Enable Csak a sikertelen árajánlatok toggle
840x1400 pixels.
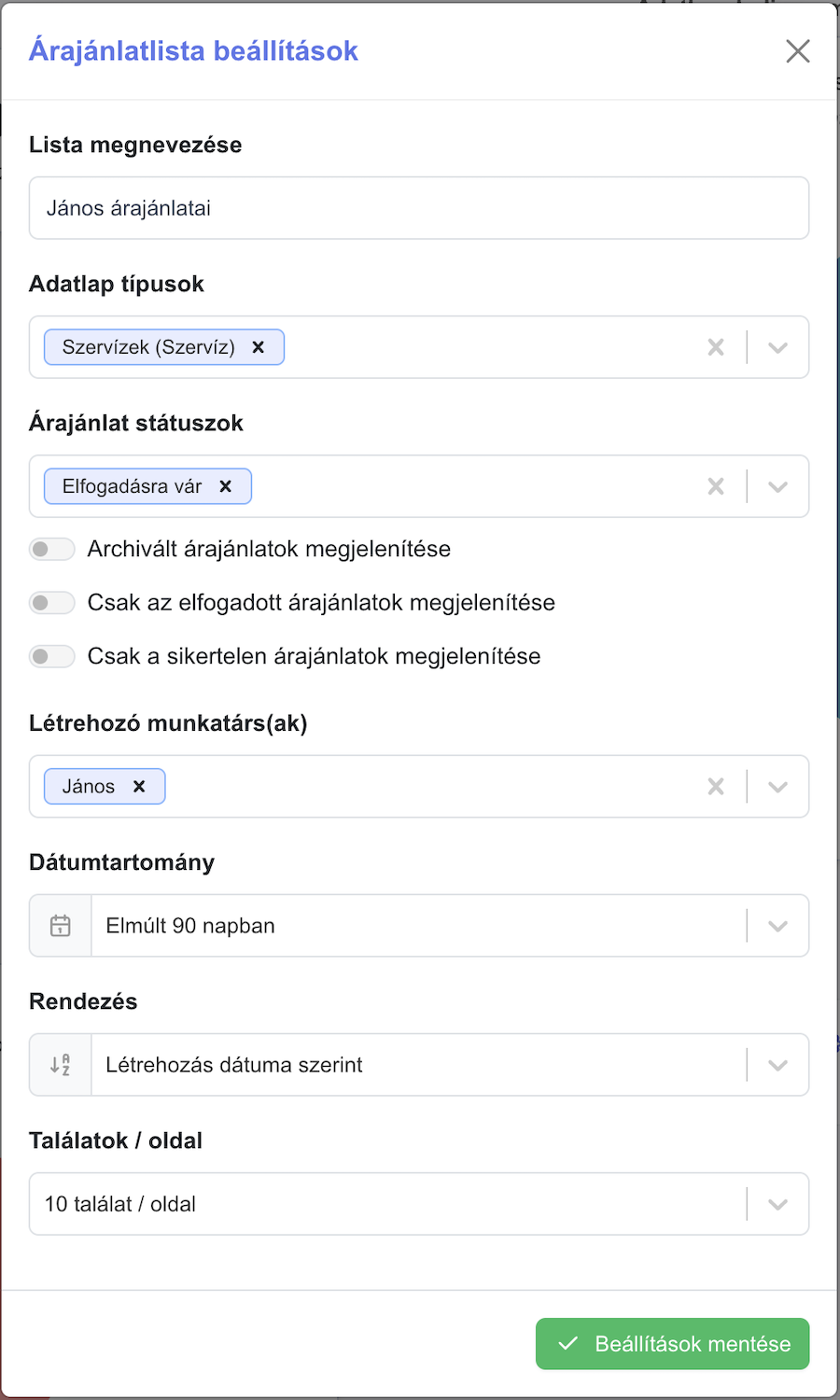52,656
